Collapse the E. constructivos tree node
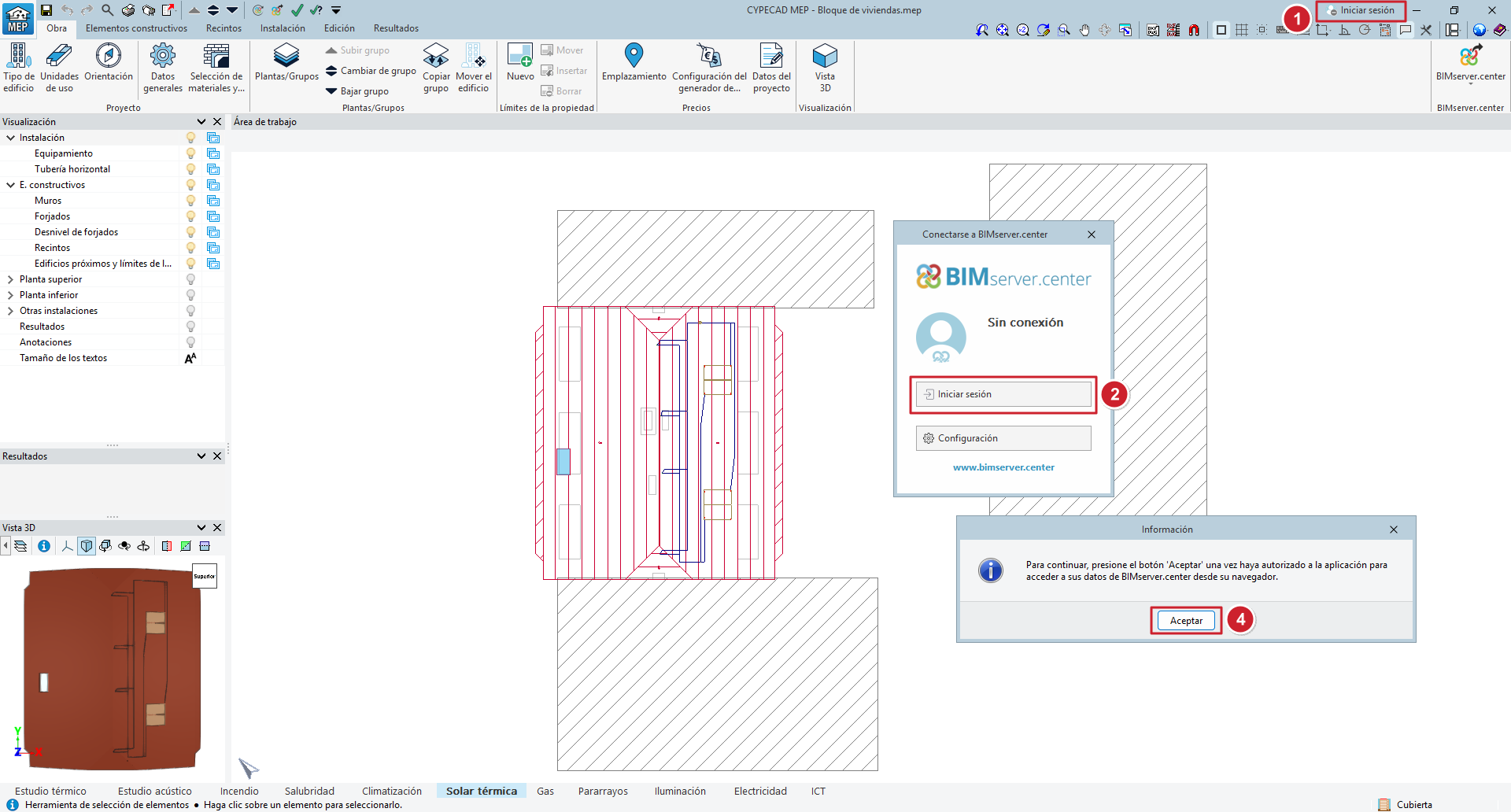 10,185
